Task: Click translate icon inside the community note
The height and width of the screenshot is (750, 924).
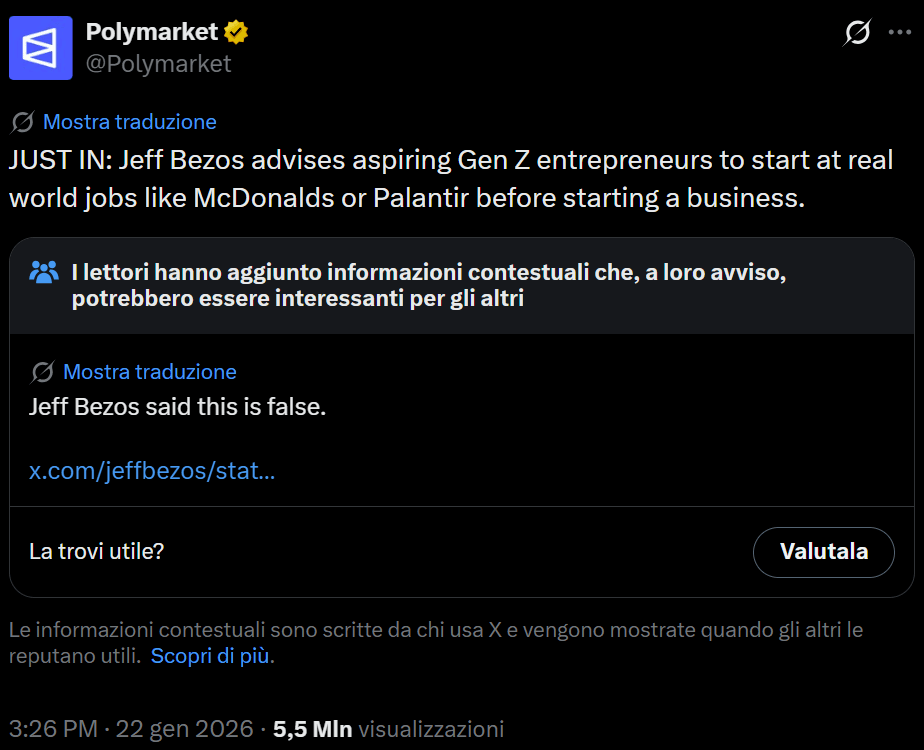Action: click(x=42, y=372)
